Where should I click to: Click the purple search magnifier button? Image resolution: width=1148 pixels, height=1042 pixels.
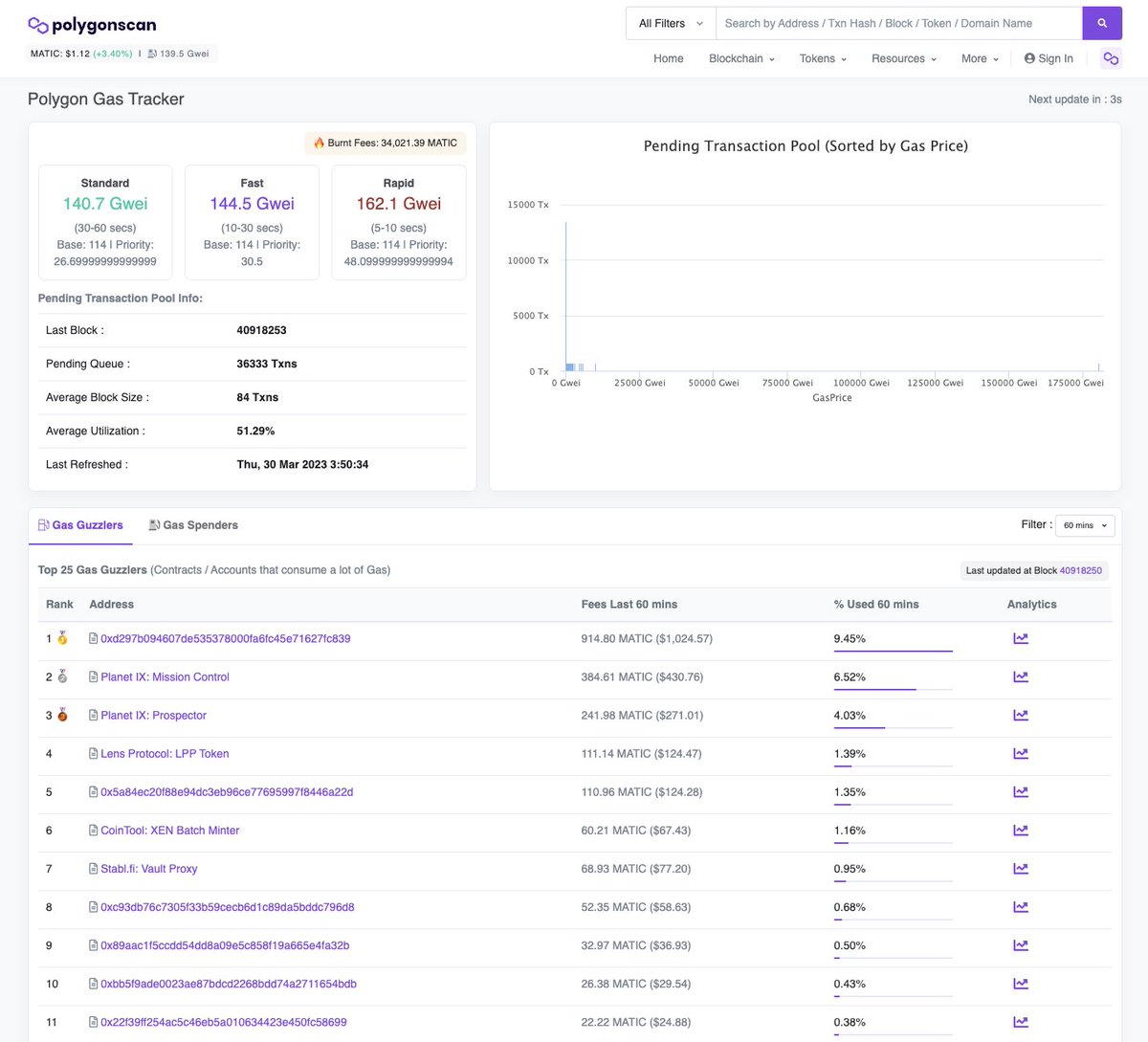[1102, 23]
